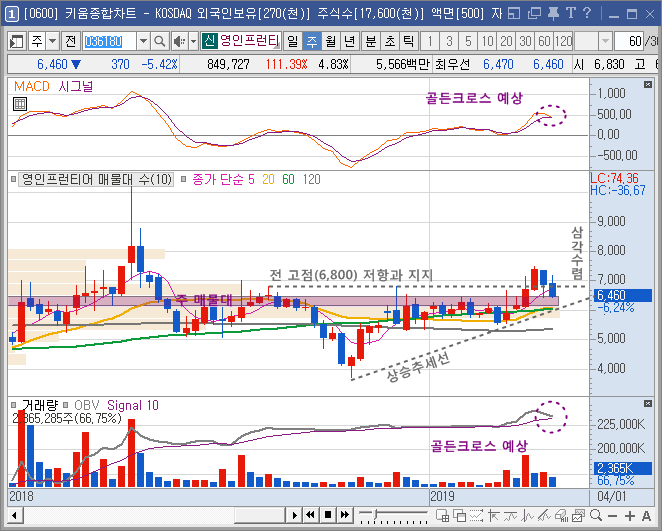
Task: Click the speaker sound icon
Action: coord(179,41)
